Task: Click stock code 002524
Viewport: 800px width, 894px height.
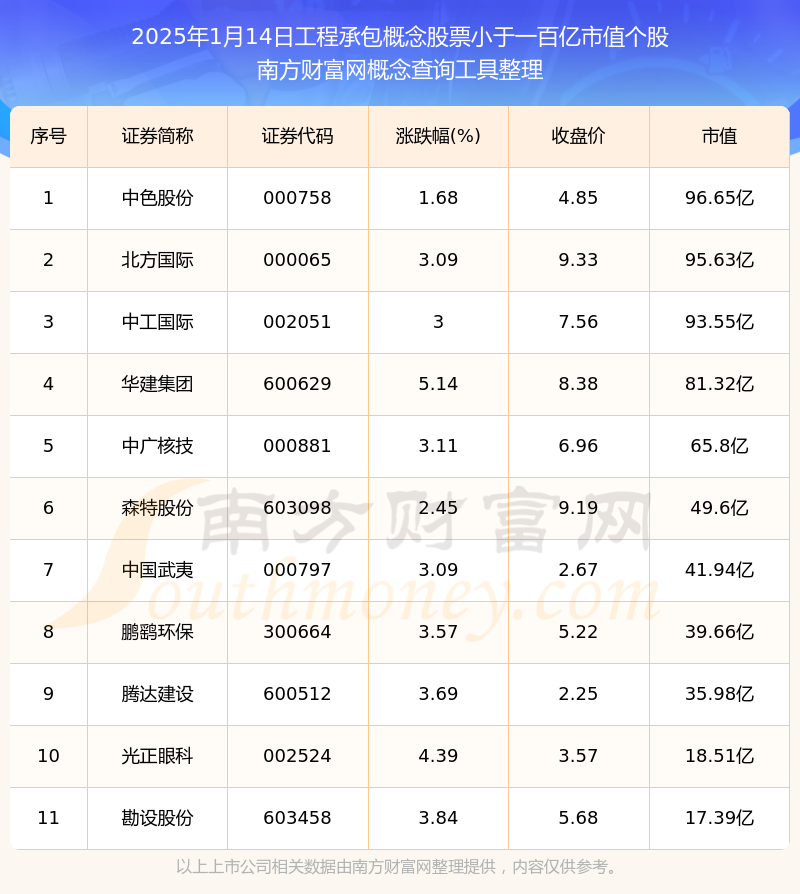Action: (x=297, y=756)
